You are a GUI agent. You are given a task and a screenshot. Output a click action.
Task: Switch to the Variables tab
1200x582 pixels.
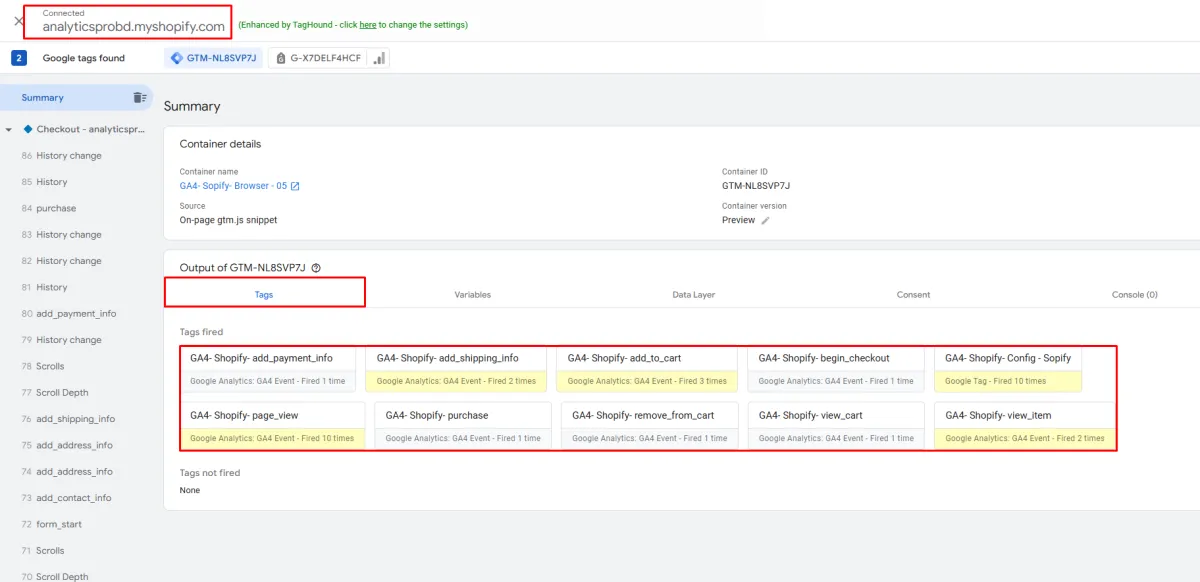tap(472, 294)
